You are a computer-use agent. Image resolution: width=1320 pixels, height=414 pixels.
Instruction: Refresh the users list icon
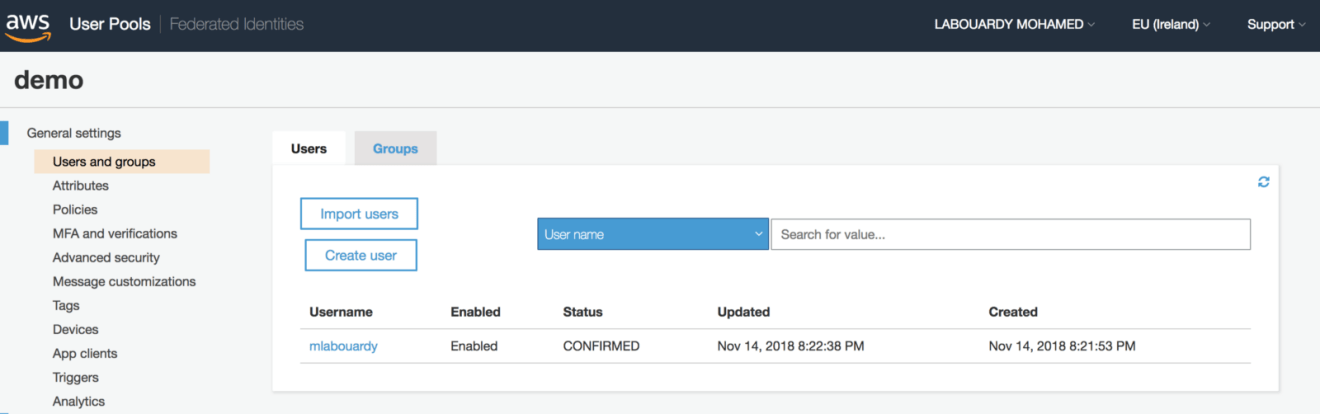tap(1264, 182)
